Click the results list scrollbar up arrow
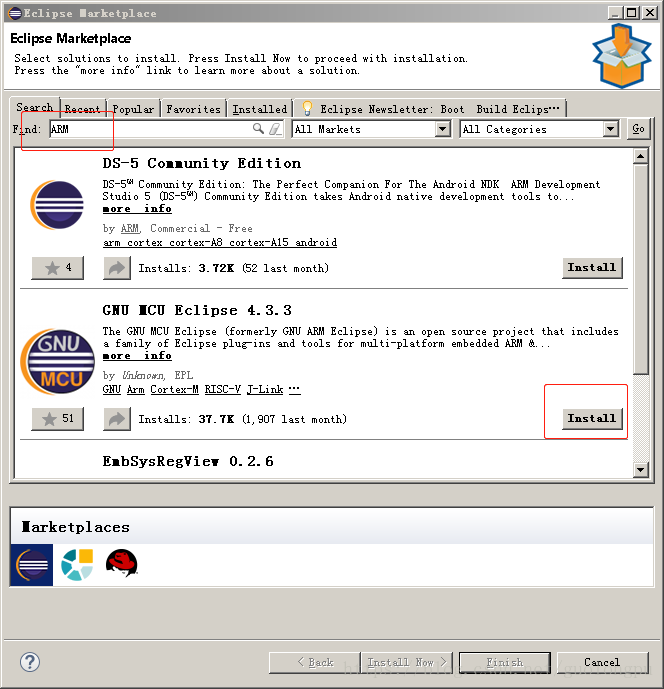664x689 pixels. tap(640, 156)
